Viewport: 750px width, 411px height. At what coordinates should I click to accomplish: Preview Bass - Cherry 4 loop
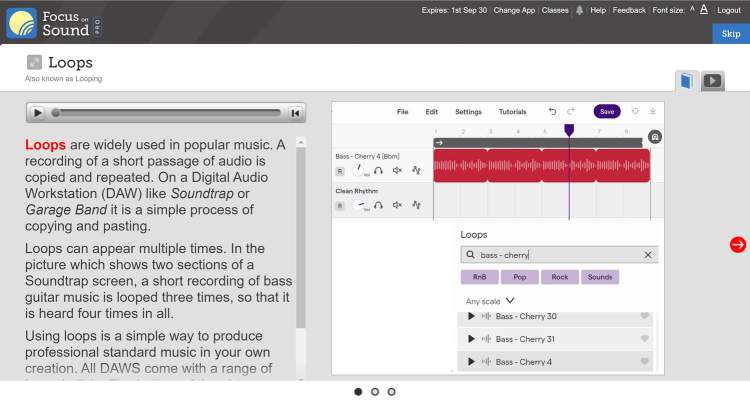pyautogui.click(x=471, y=362)
